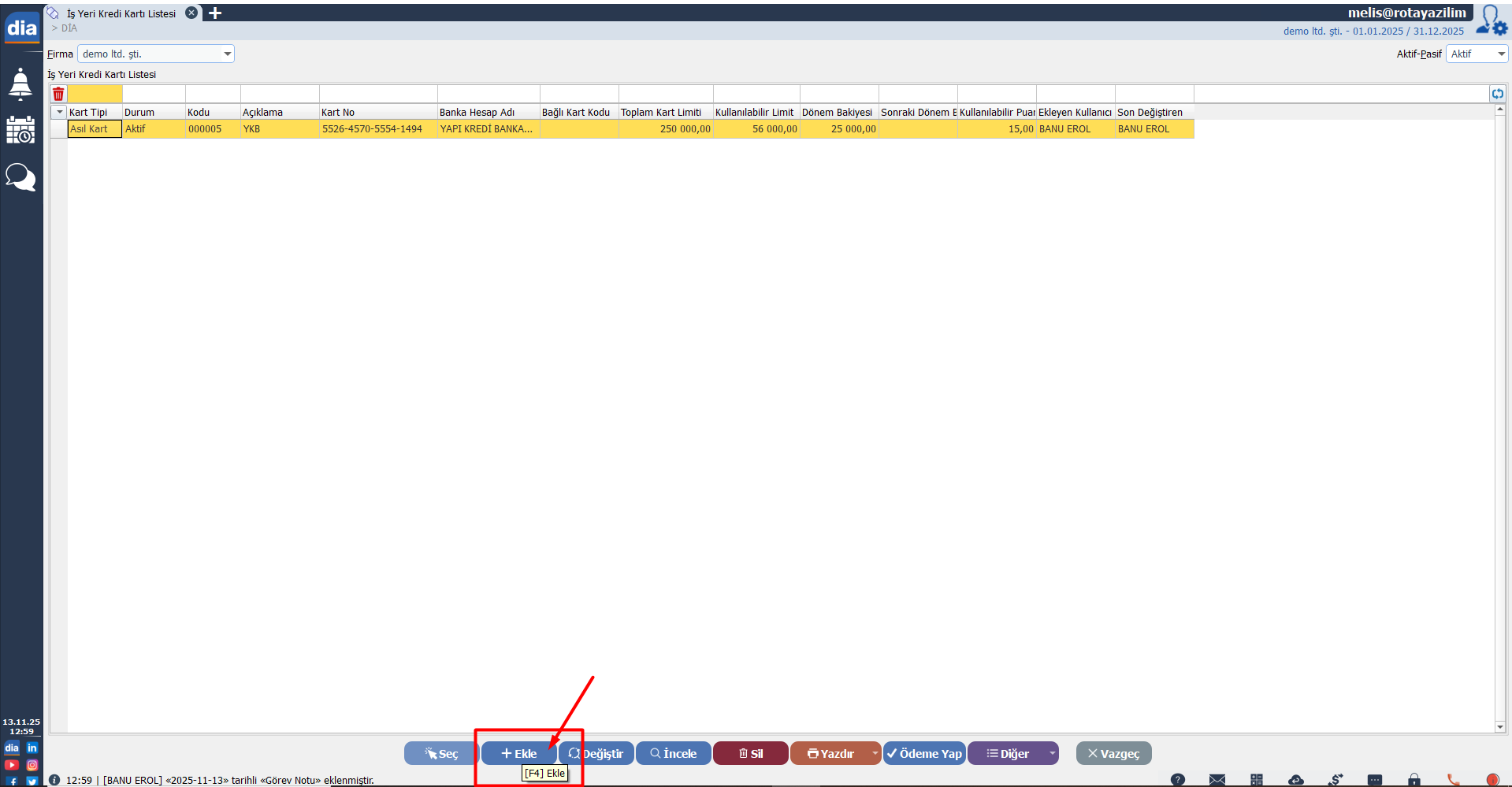The image size is (1512, 787).
Task: Open the envelope mail icon
Action: (1217, 780)
